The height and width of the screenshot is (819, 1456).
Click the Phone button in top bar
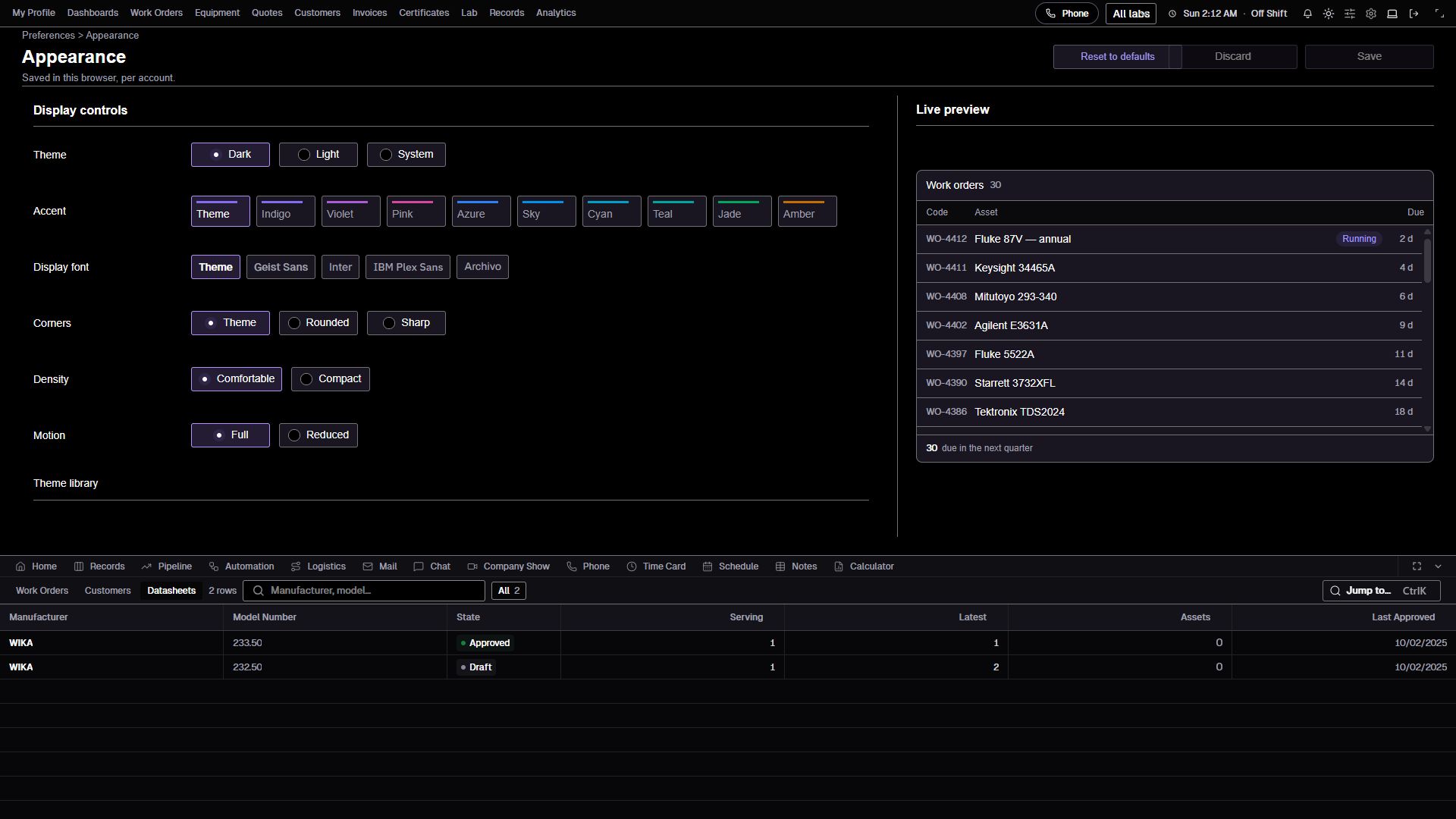tap(1067, 14)
